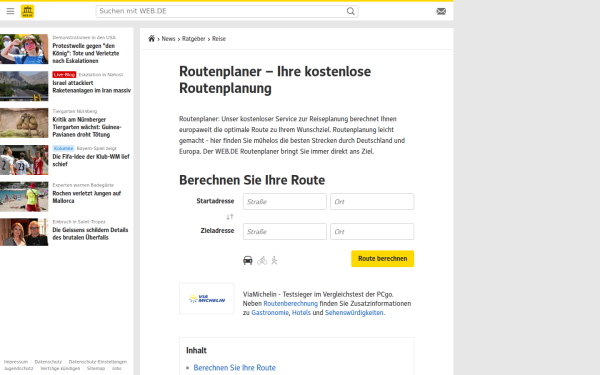Click the Mallorca beach thumbnail

tap(24, 197)
